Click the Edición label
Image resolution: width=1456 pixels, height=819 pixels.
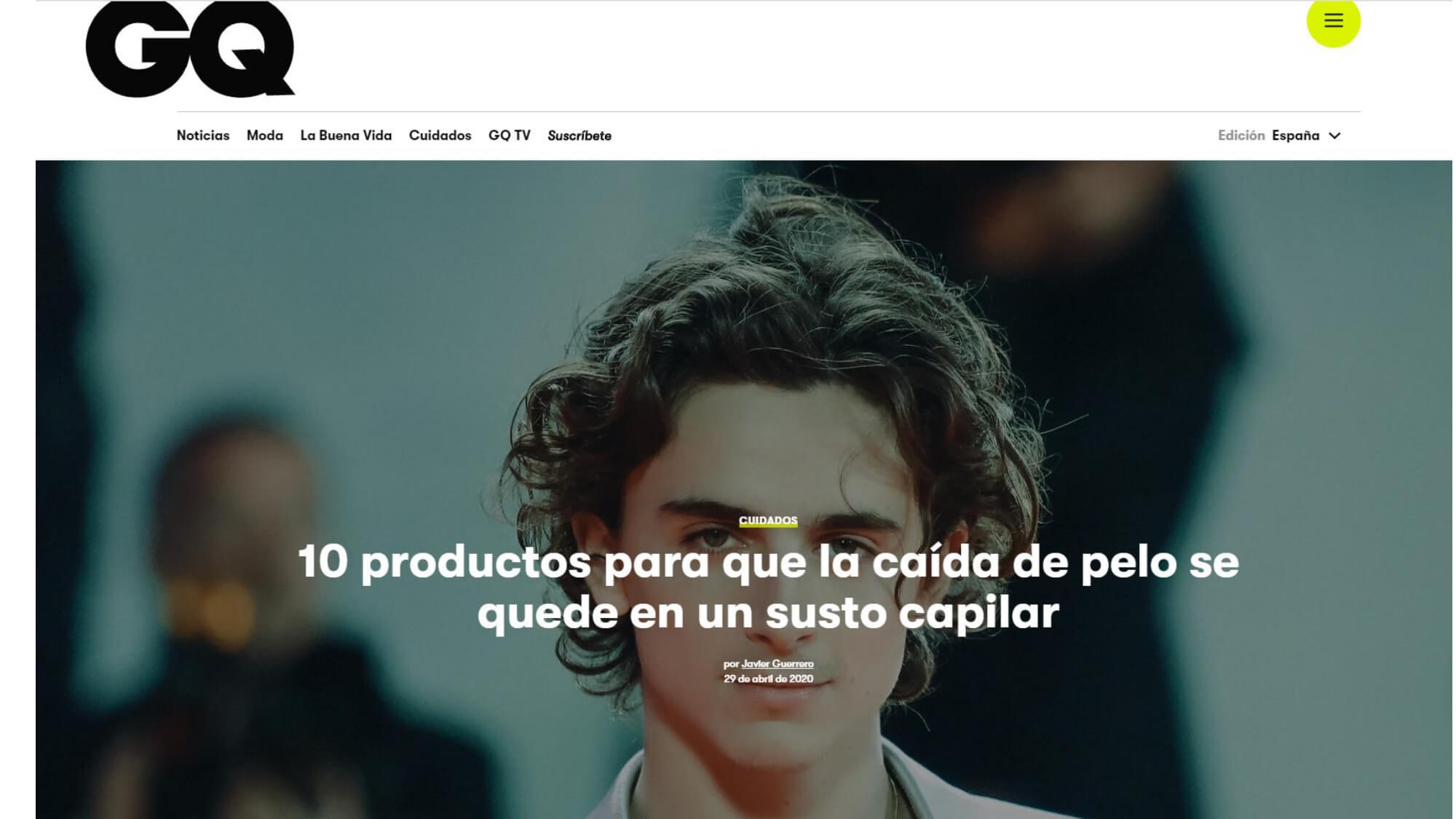tap(1241, 135)
